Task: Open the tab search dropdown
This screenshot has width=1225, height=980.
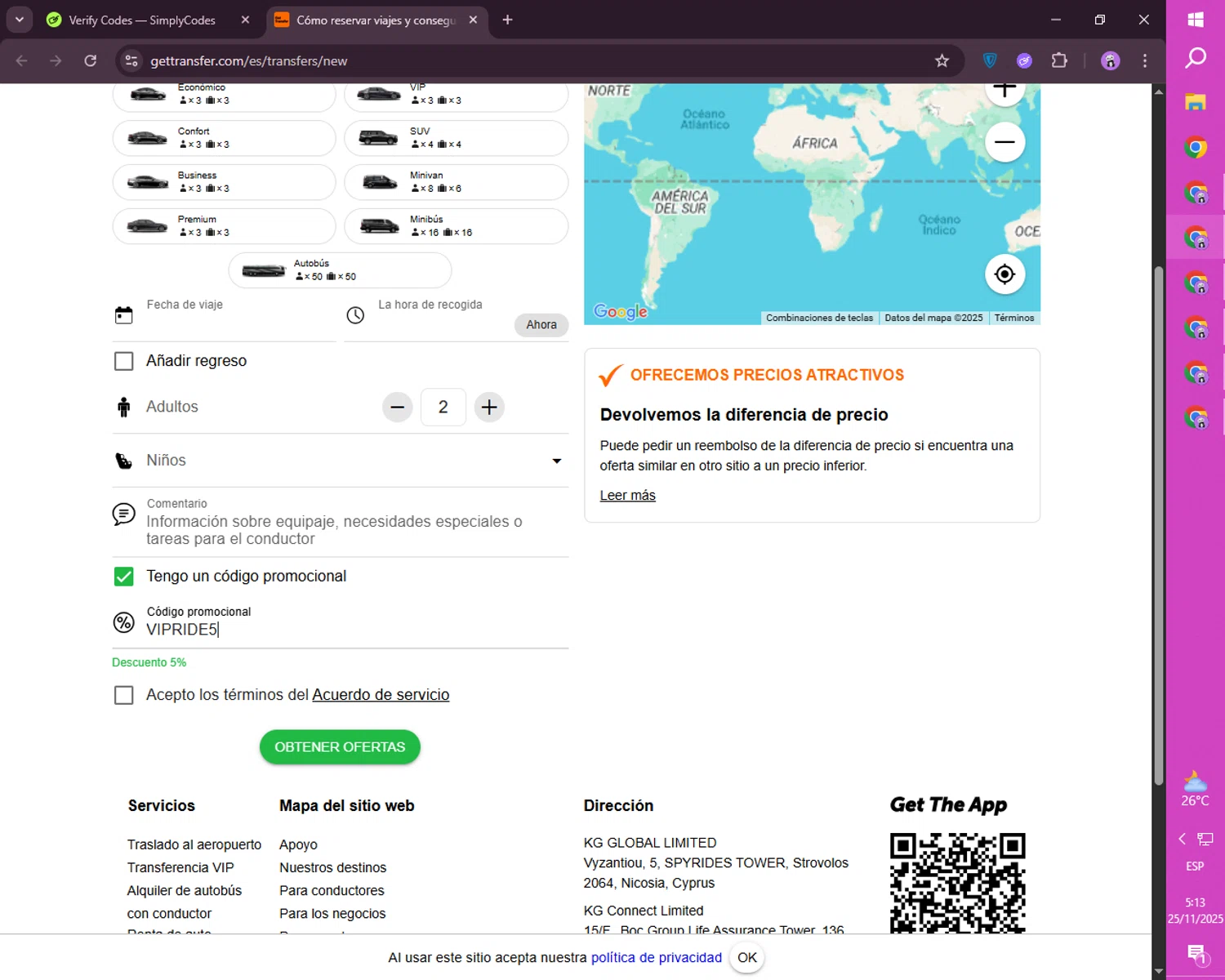Action: 19,20
